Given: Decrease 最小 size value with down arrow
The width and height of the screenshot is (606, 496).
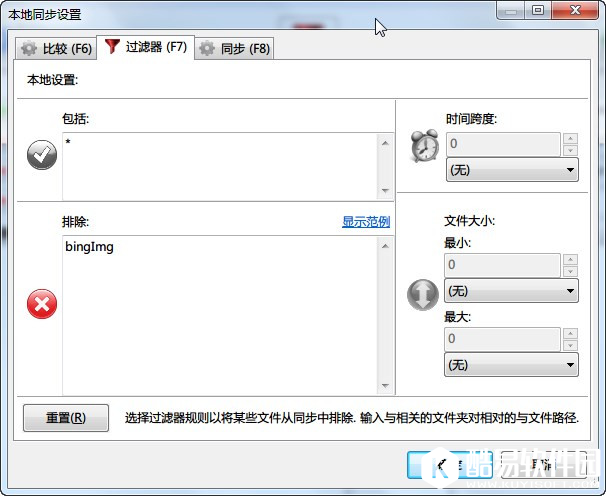Looking at the screenshot, I should coord(570,271).
